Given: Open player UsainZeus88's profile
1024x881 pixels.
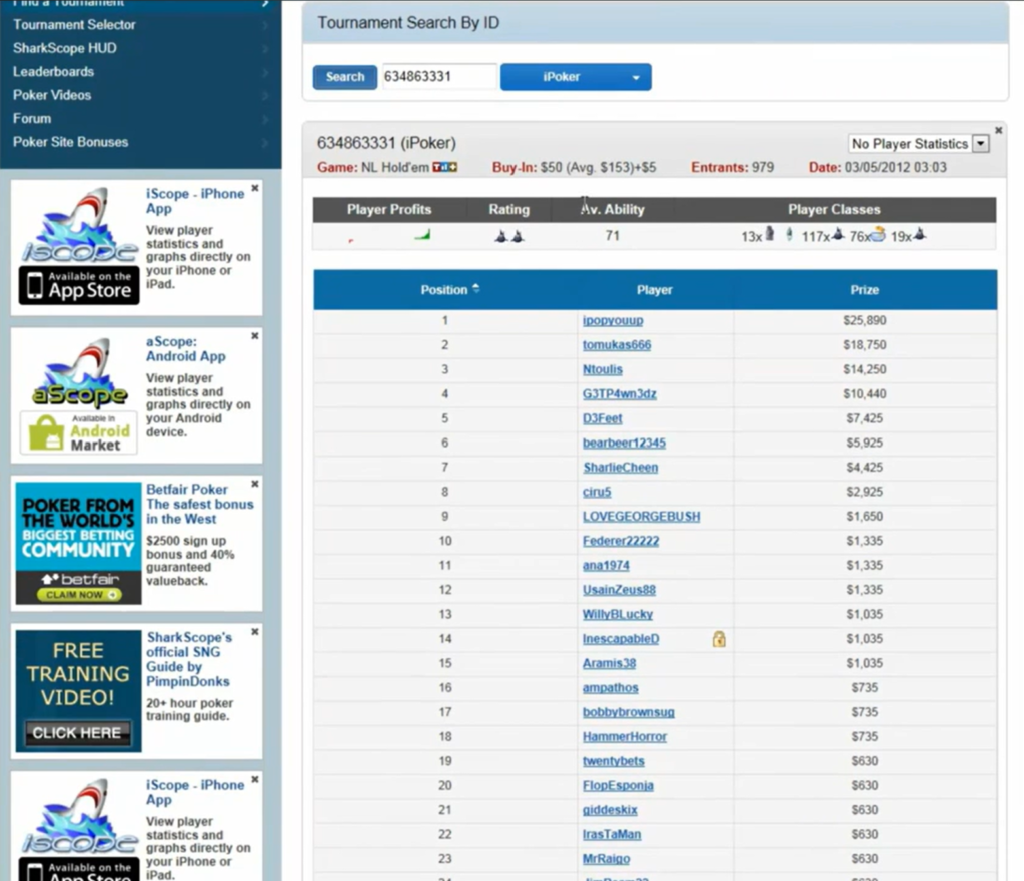Looking at the screenshot, I should [619, 590].
